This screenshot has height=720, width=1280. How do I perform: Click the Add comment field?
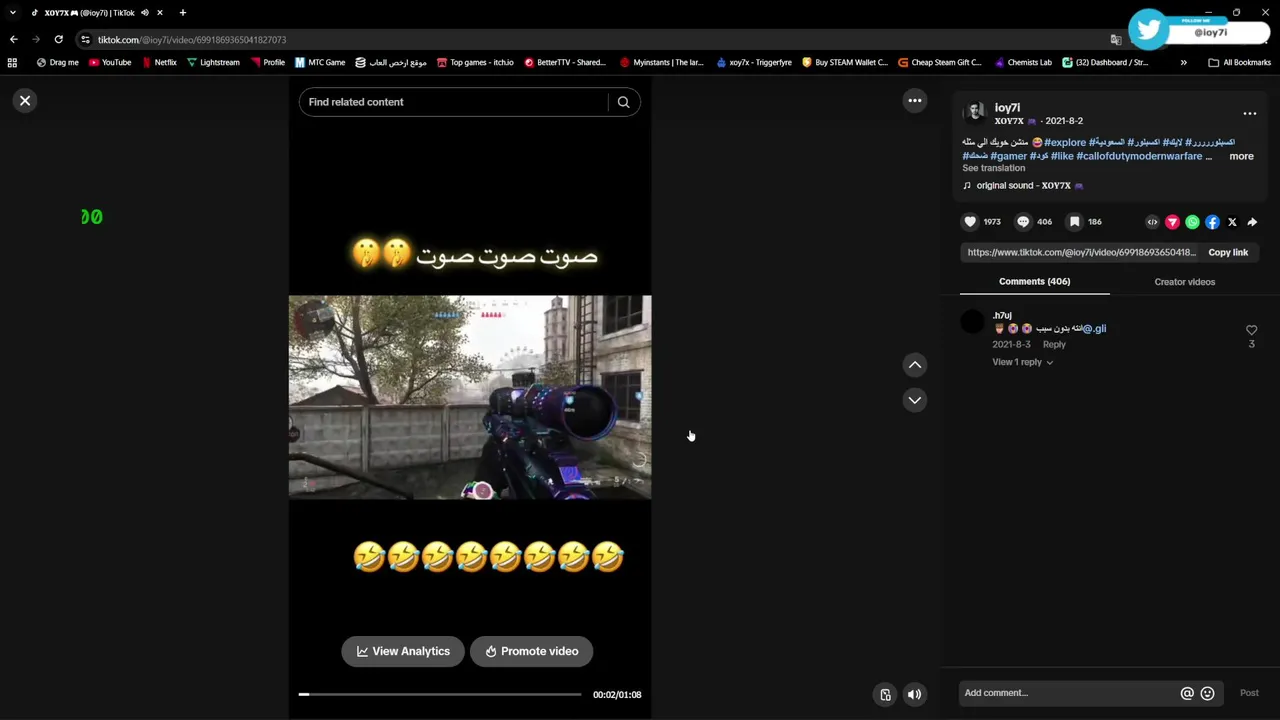[x=1068, y=693]
